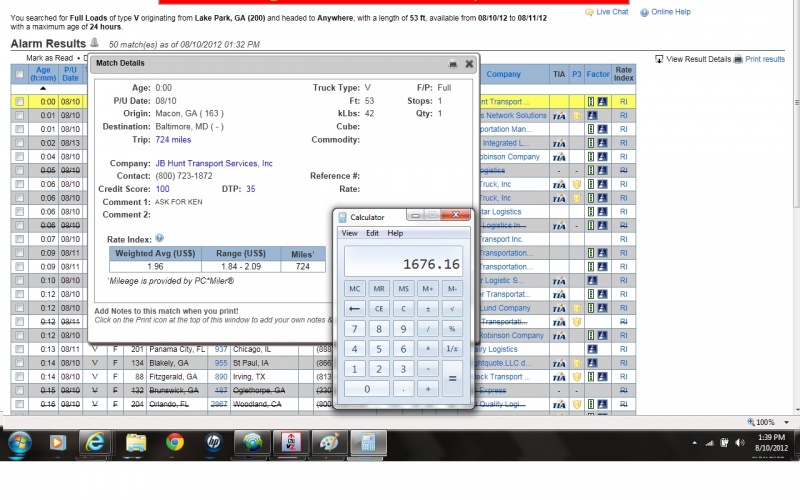800x500 pixels.
Task: Check the box for the Fitzgerald, GA row
Action: (x=19, y=377)
